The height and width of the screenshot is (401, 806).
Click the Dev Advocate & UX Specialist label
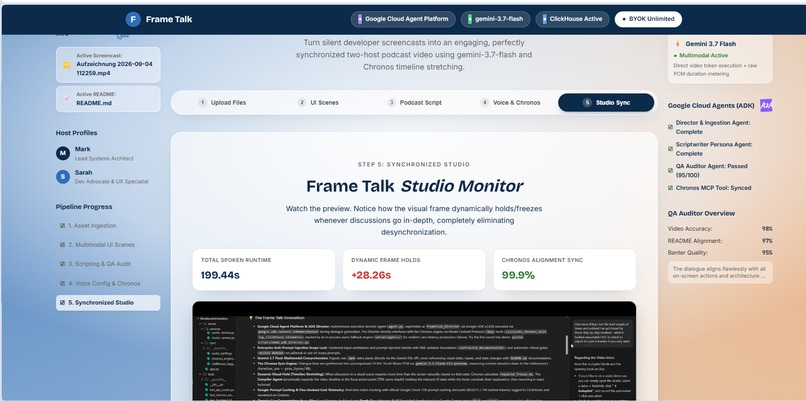click(x=112, y=181)
